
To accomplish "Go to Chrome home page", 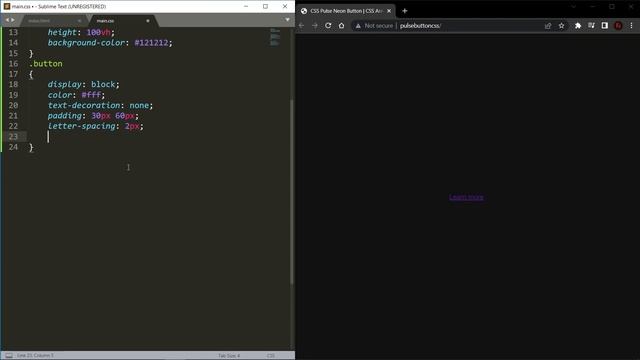I will (x=342, y=26).
